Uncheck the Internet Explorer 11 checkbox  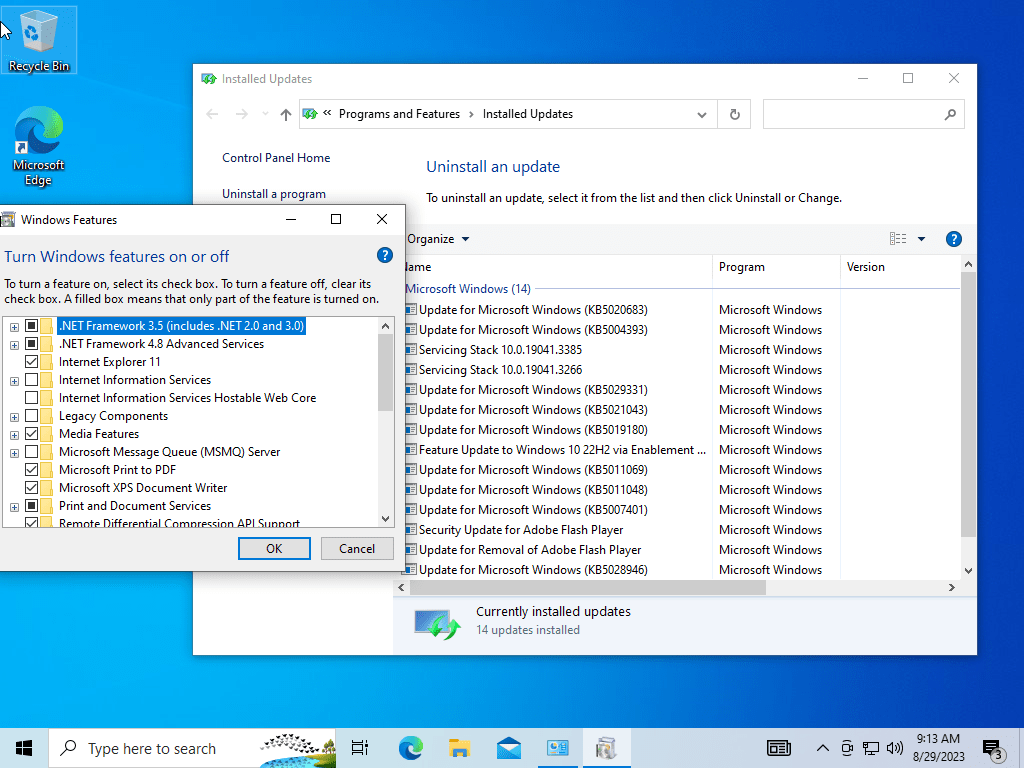point(31,362)
